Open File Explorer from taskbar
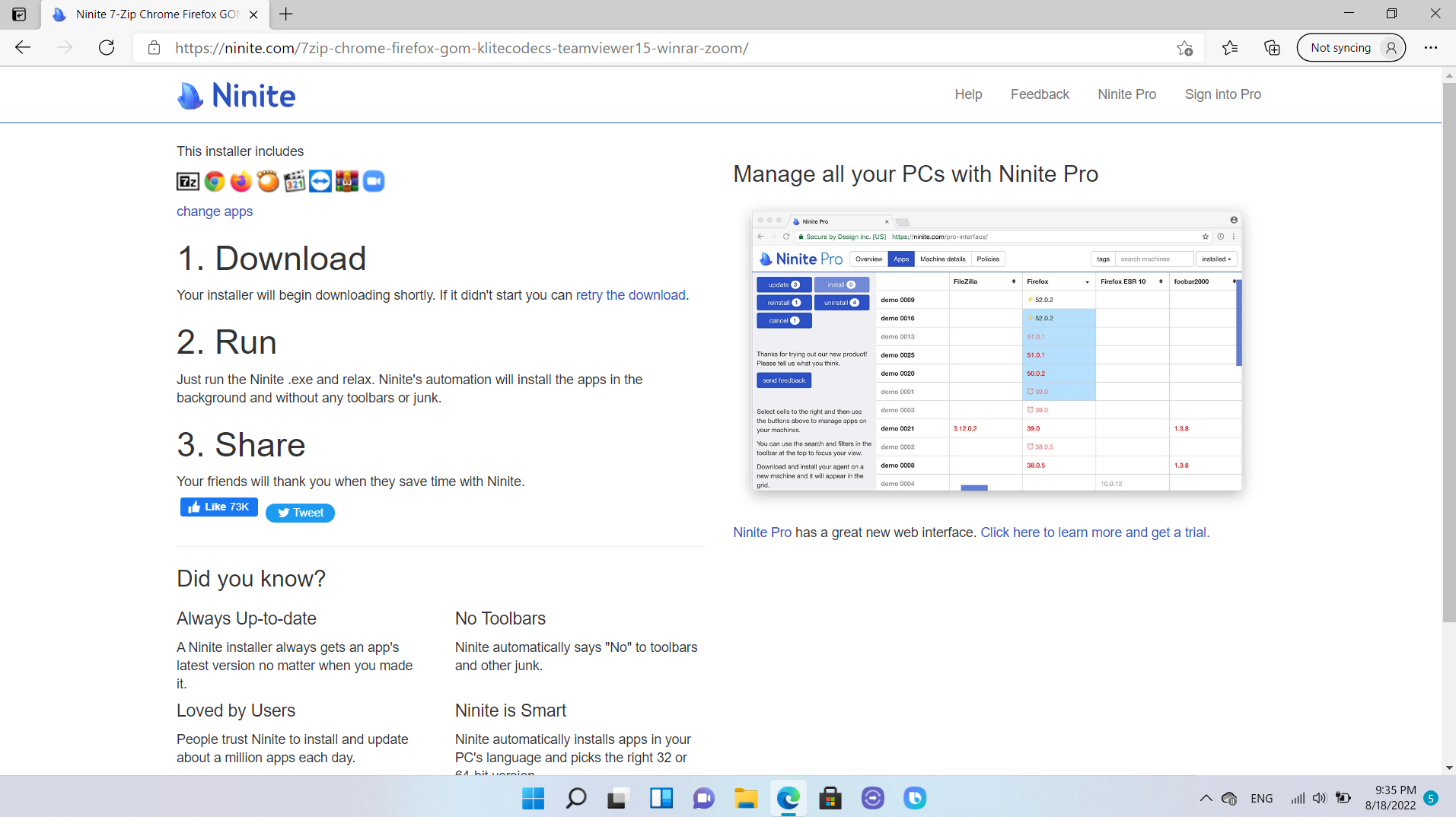 coord(746,798)
